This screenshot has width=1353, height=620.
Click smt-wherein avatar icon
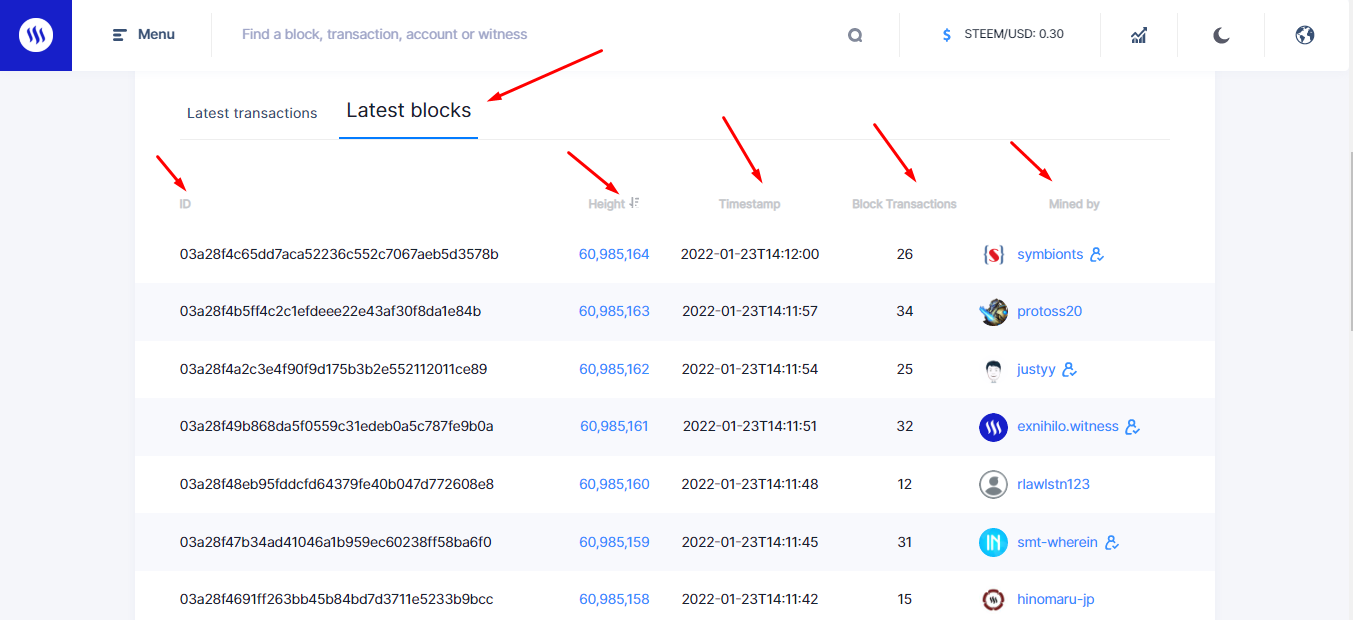click(993, 543)
